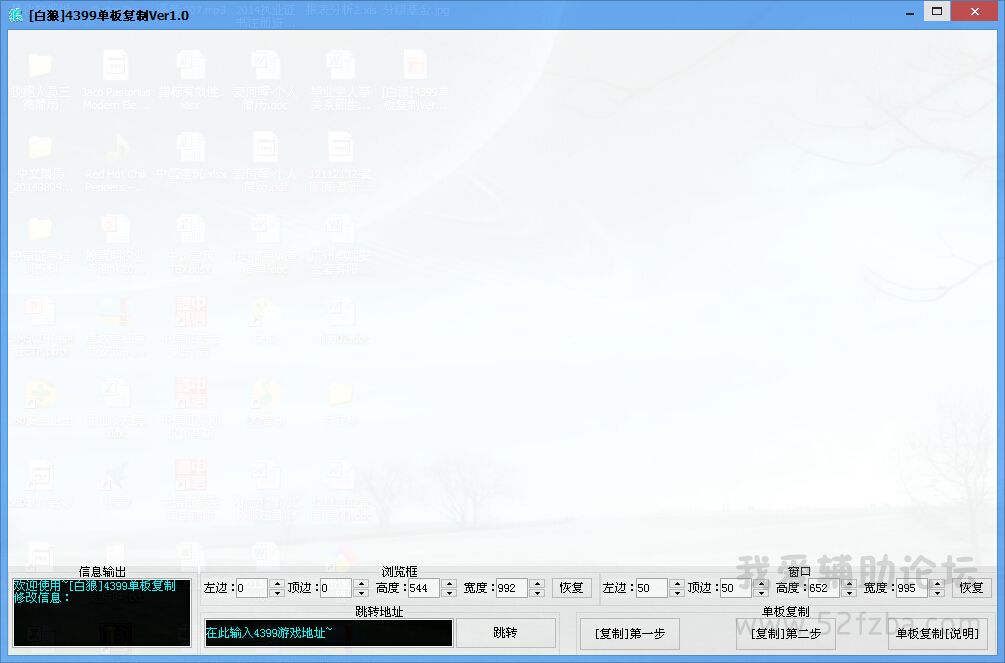The width and height of the screenshot is (1005, 663).
Task: Click the 浏览框 左边 input field
Action: pyautogui.click(x=252, y=588)
